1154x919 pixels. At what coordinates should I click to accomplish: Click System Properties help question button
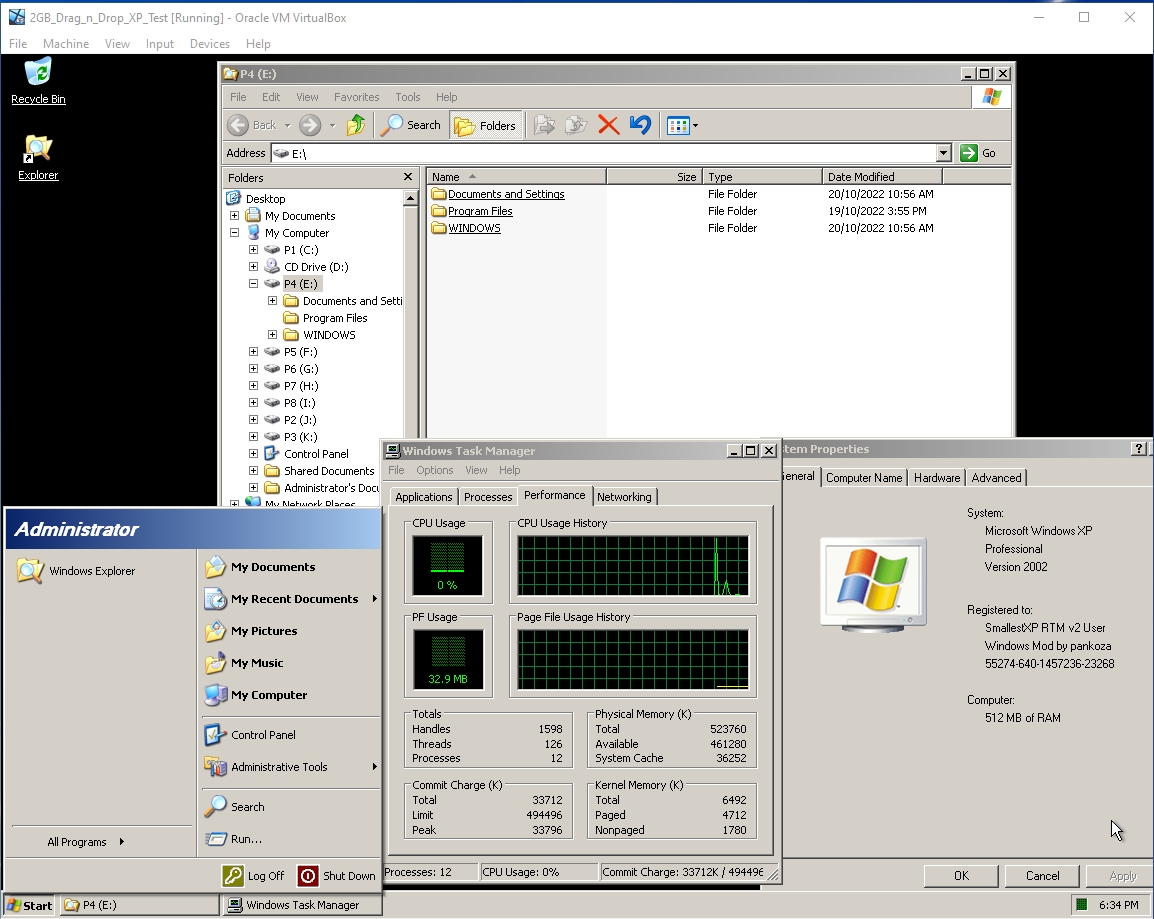(x=1139, y=449)
